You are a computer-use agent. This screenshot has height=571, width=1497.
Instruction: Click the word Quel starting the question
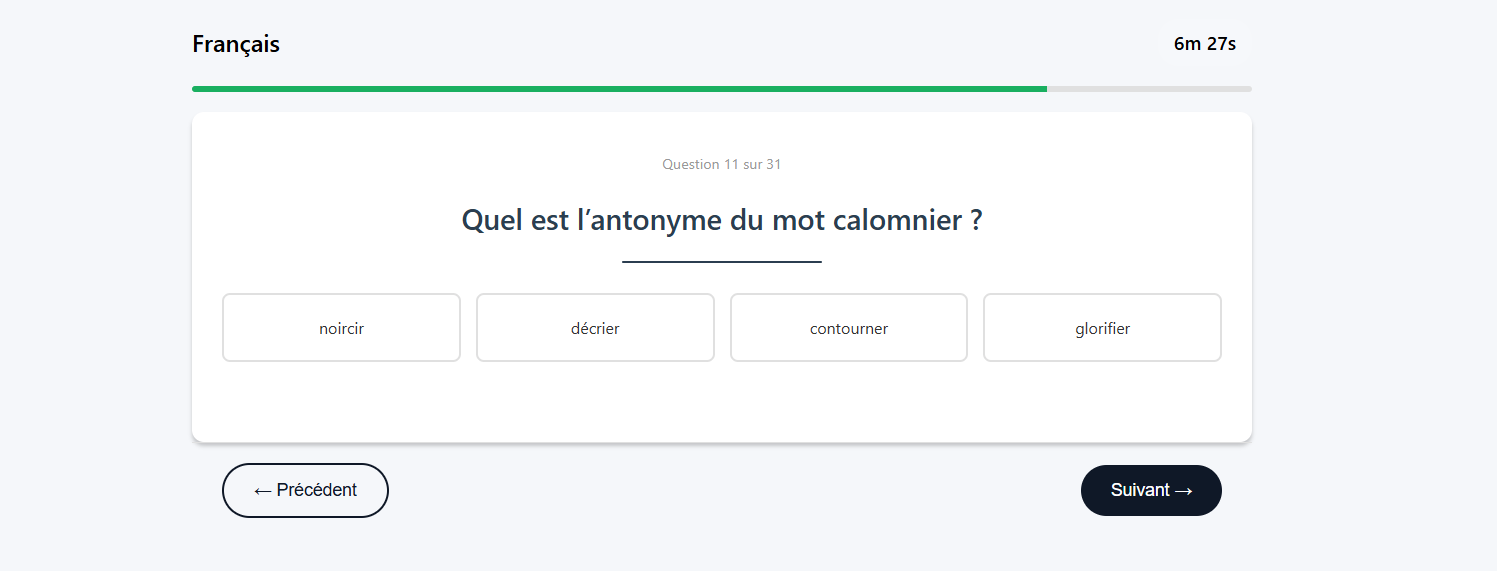coord(493,220)
